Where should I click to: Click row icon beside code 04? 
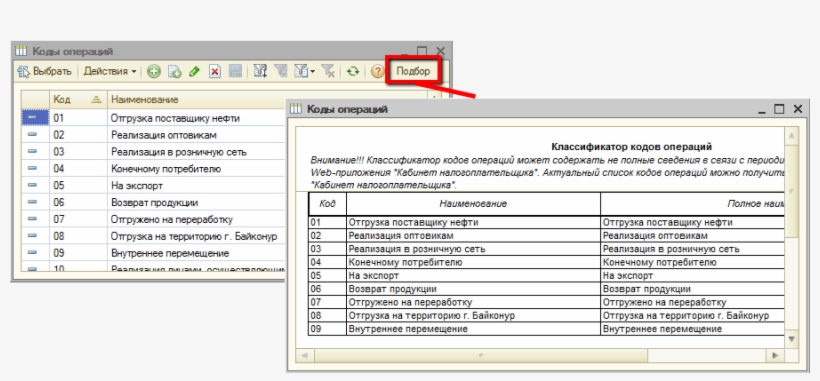click(x=32, y=169)
